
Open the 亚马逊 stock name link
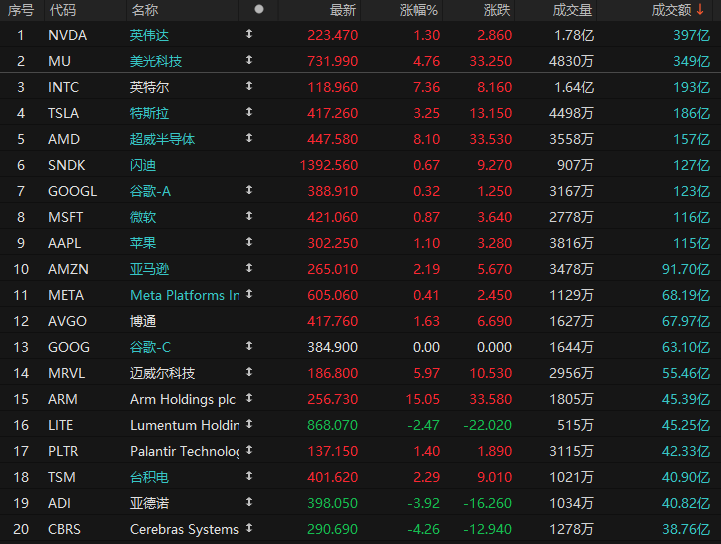149,269
